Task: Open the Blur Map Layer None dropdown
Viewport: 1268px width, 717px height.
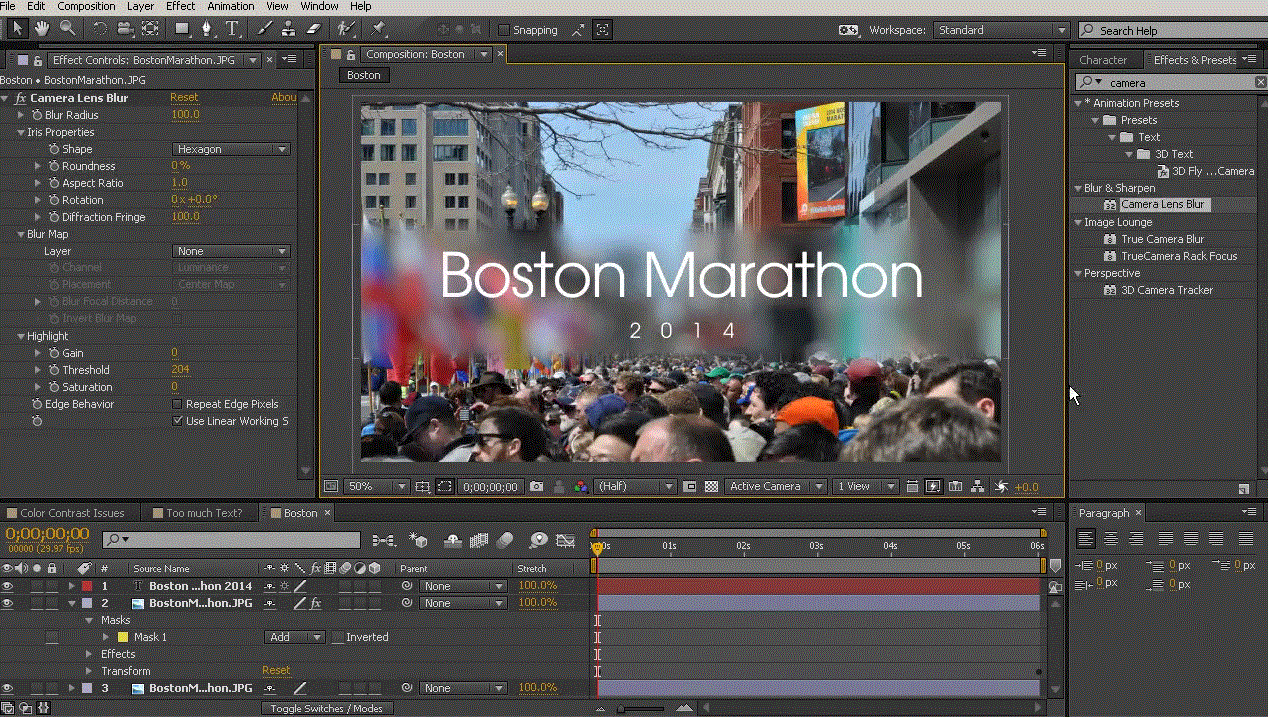Action: point(231,251)
